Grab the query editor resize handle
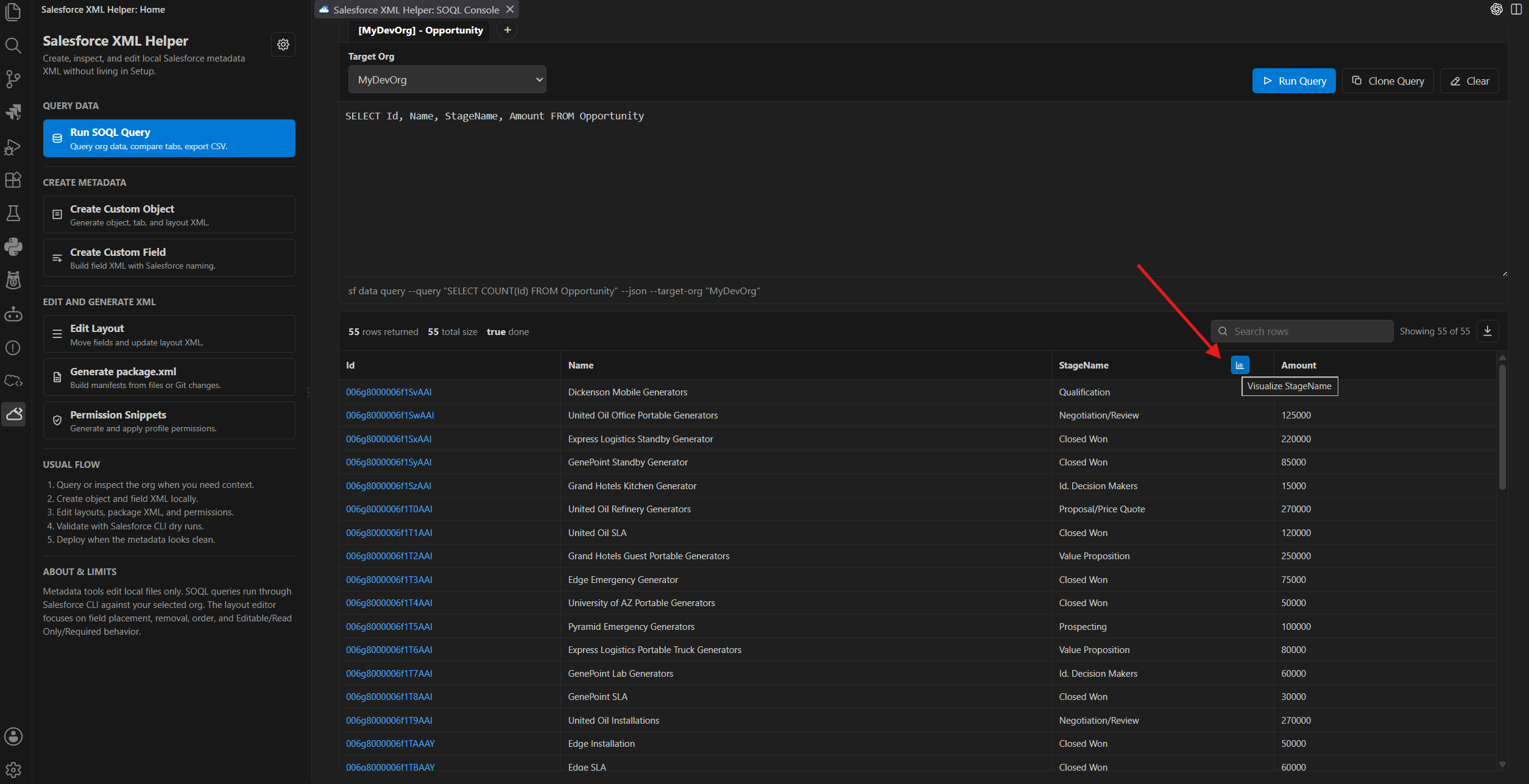 point(1505,274)
